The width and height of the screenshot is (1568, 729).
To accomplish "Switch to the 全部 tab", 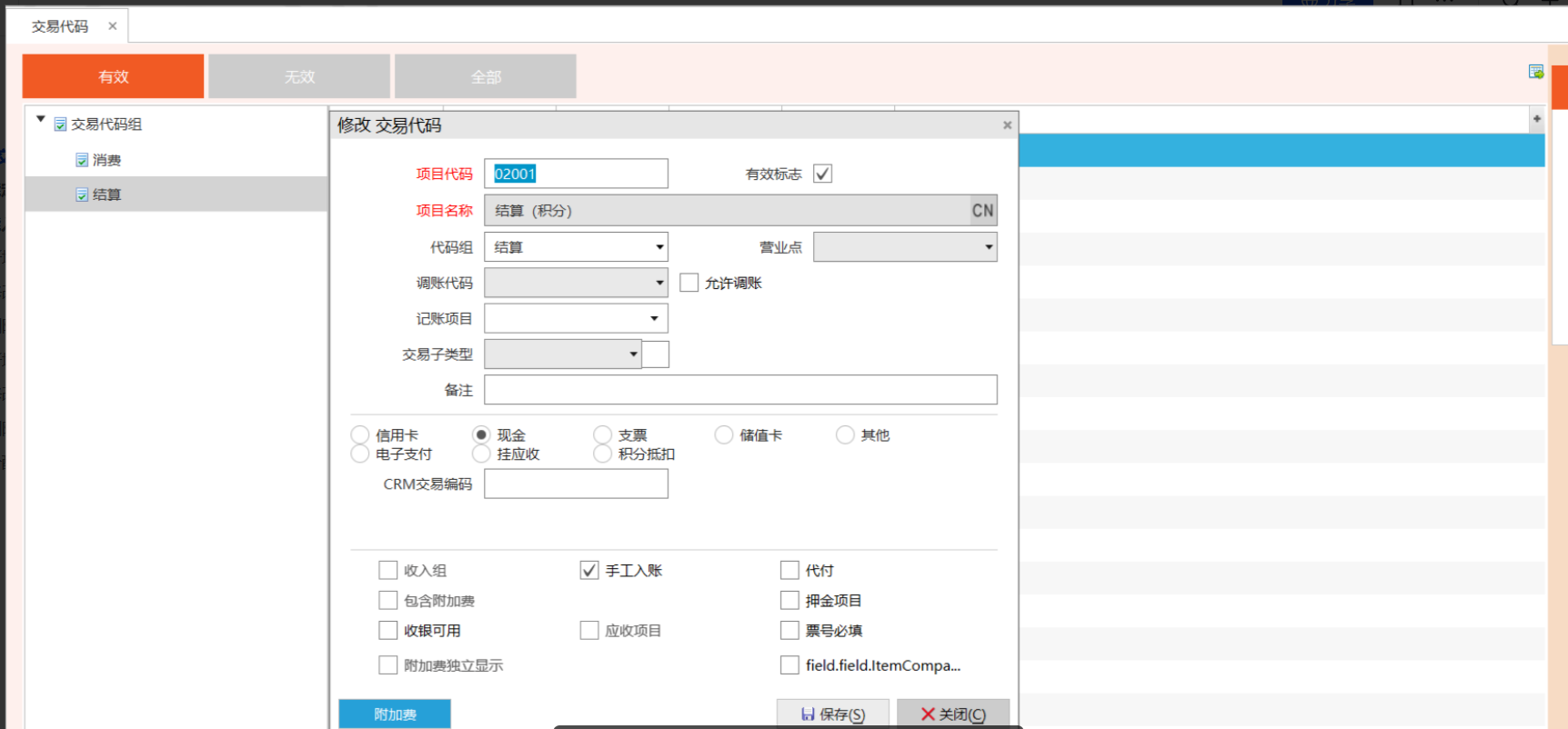I will [486, 76].
